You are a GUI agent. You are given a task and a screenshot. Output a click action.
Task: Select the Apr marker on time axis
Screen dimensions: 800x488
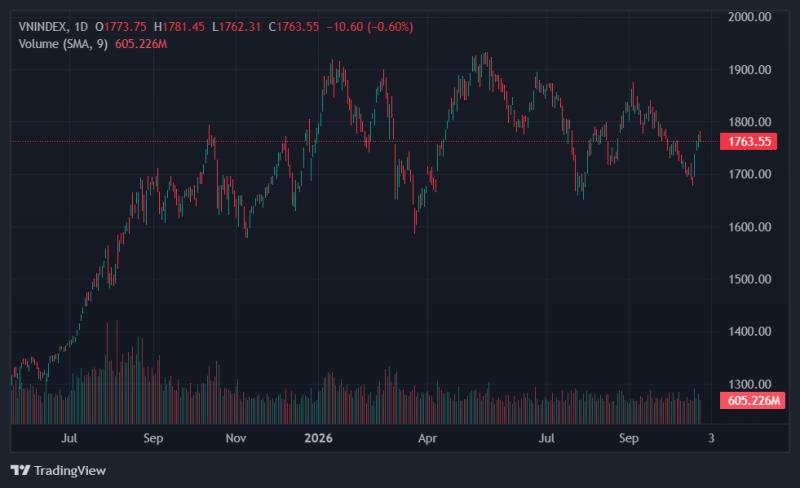tap(428, 438)
